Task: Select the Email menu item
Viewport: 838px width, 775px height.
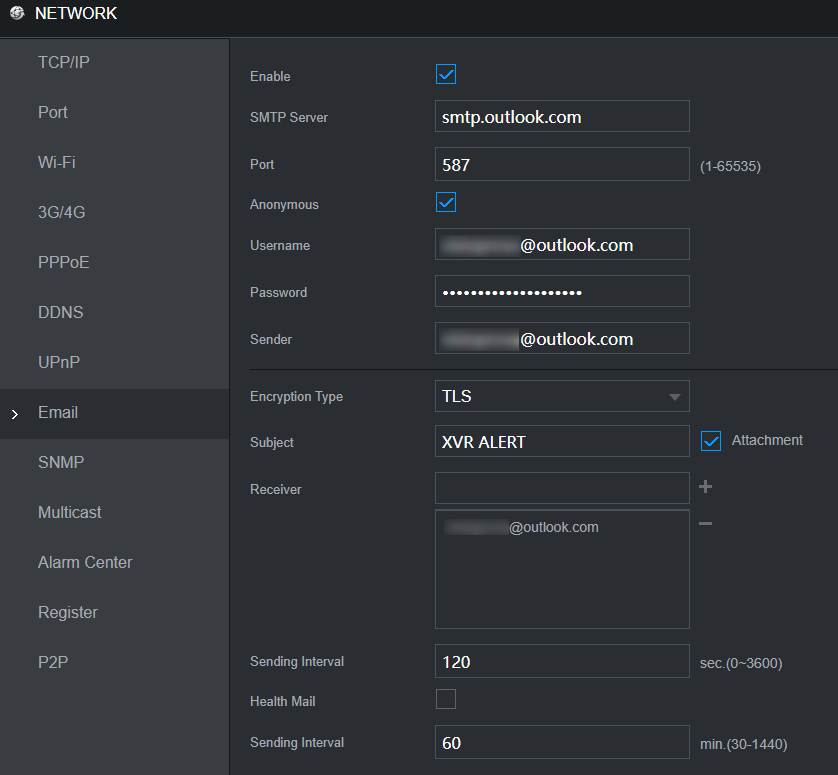Action: 114,414
